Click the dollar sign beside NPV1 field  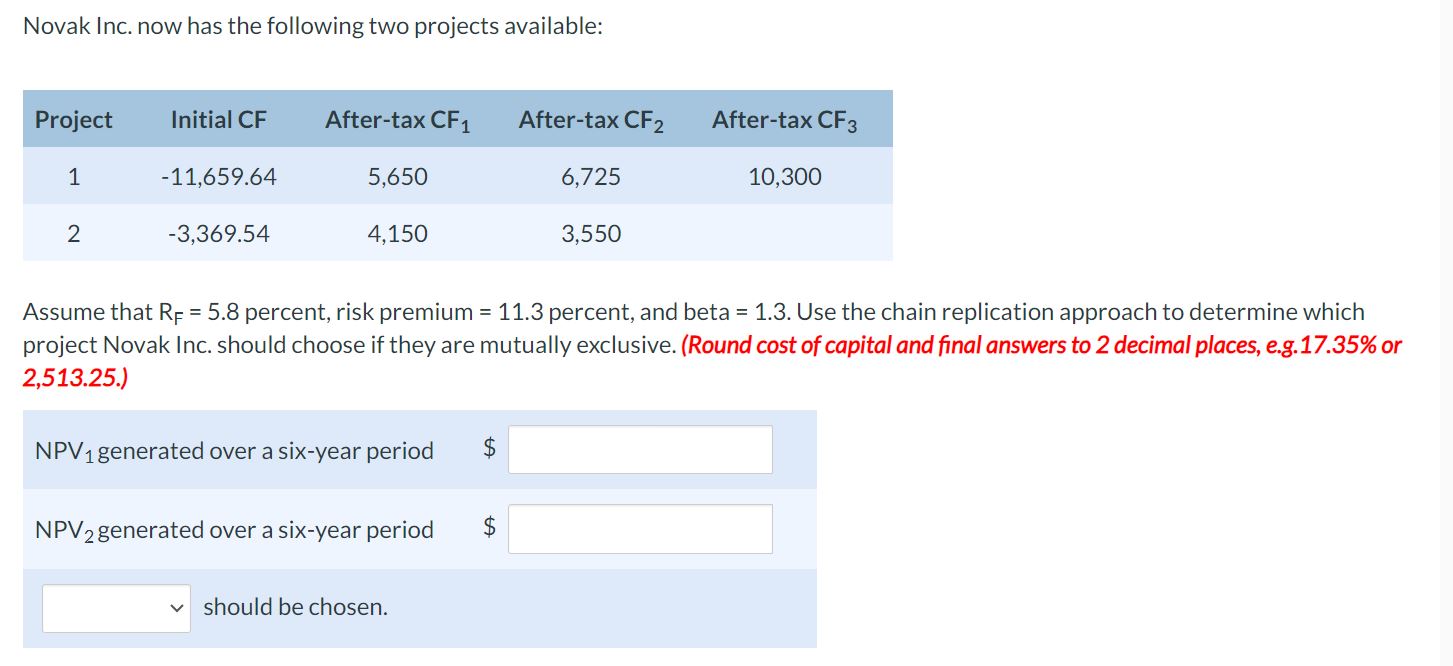[x=488, y=449]
